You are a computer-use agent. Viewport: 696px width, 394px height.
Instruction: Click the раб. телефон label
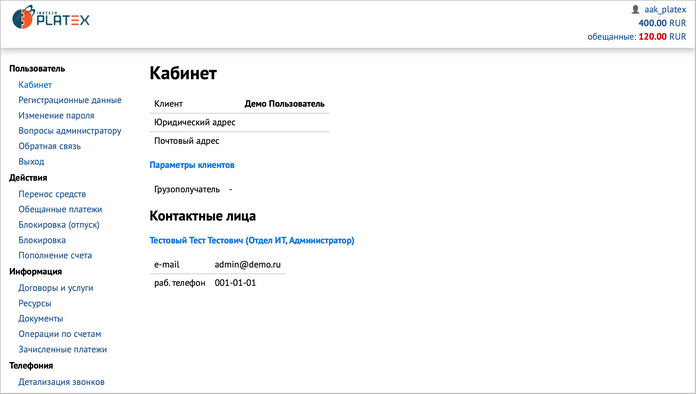[x=180, y=283]
